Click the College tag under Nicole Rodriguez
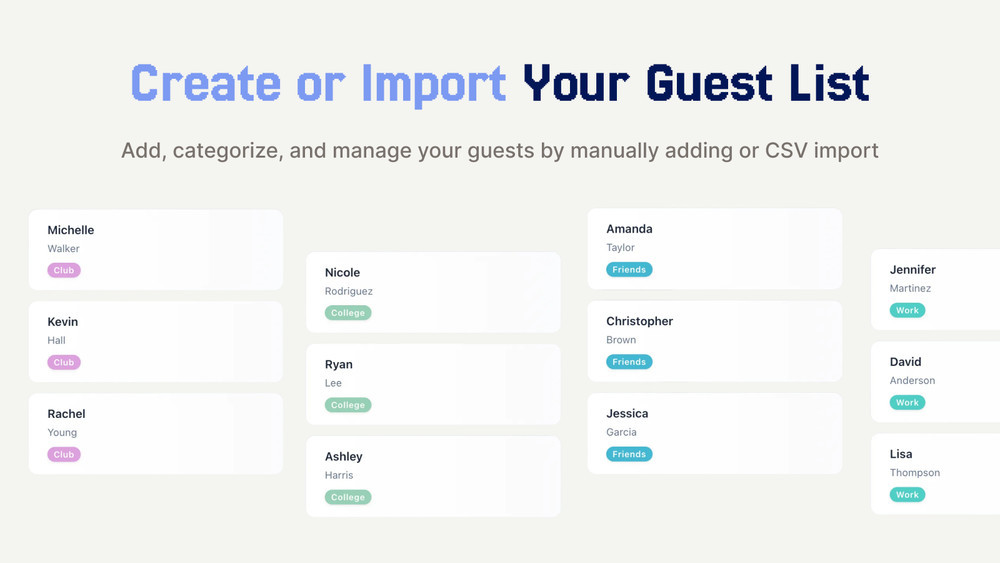 point(348,313)
